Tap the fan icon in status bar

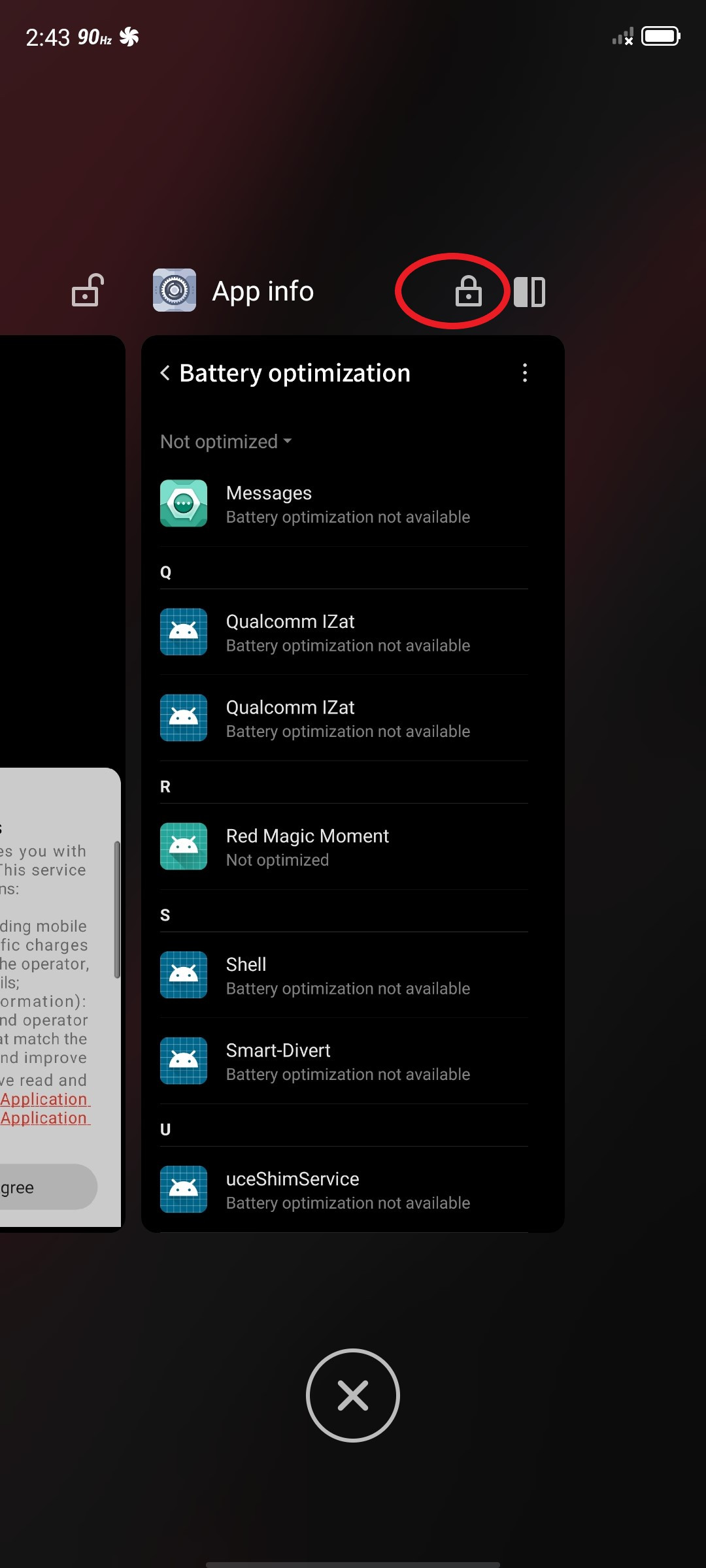129,37
